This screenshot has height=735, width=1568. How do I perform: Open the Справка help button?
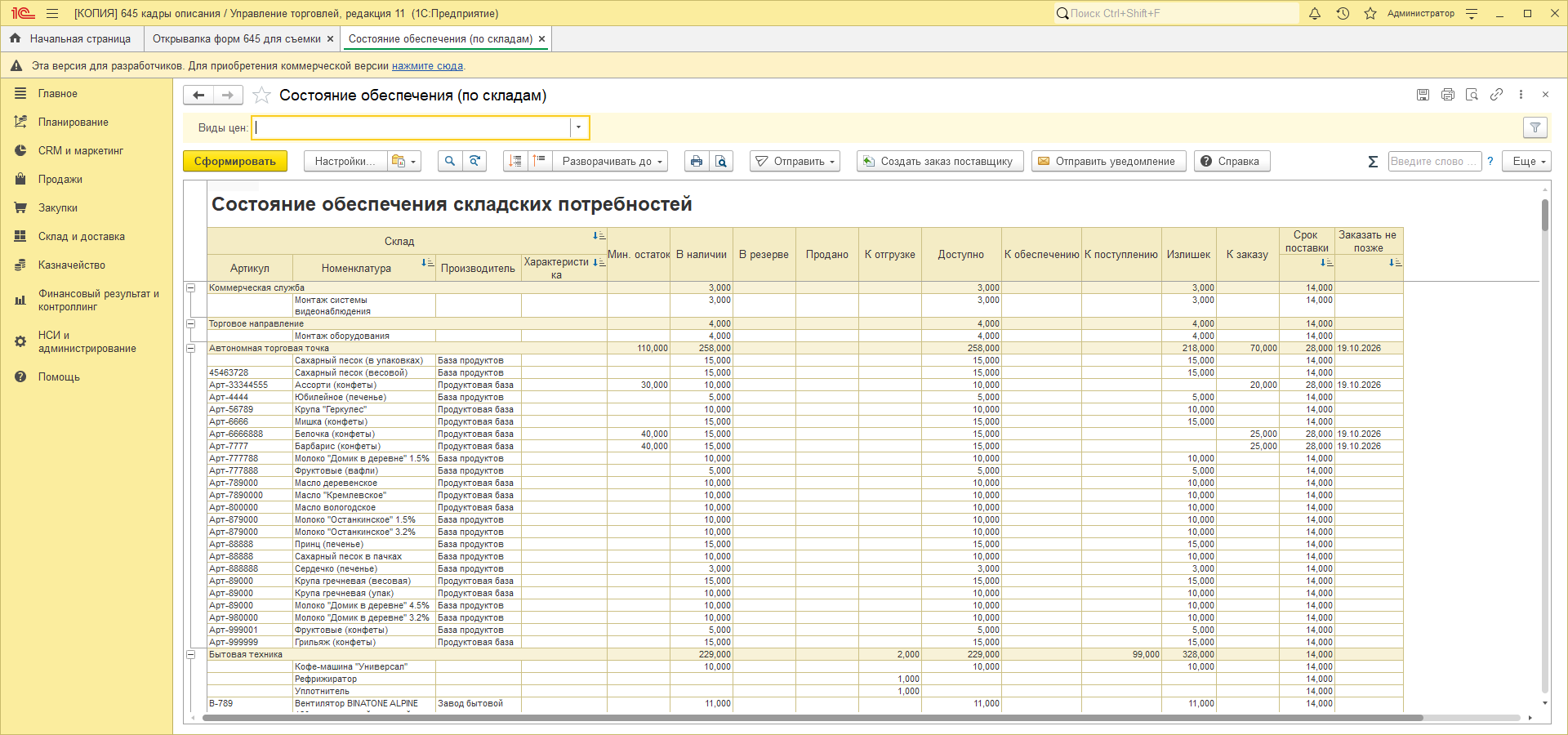(x=1232, y=162)
